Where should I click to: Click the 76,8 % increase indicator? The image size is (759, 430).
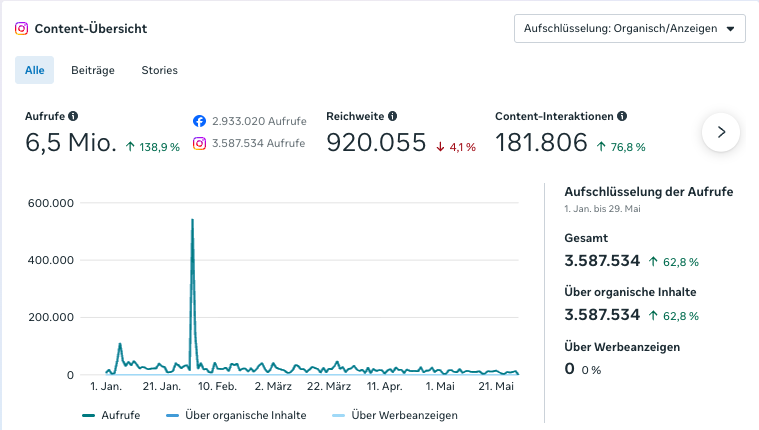621,147
